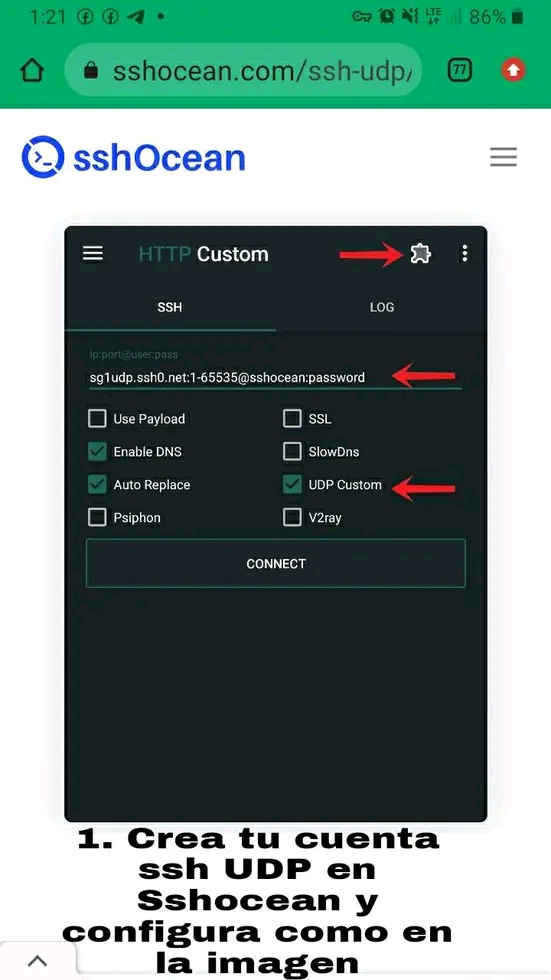The image size is (551, 980).
Task: Open the sshOcean hamburger menu
Action: [x=503, y=156]
